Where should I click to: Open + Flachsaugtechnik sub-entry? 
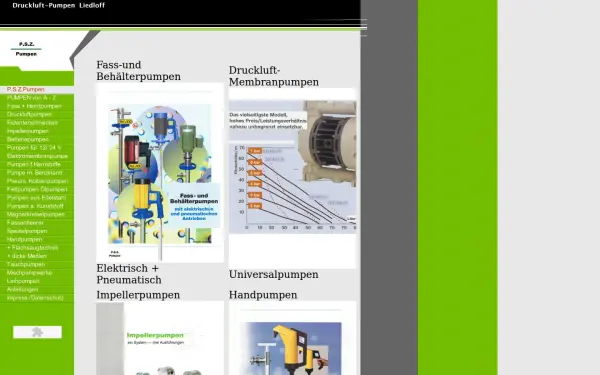37,248
